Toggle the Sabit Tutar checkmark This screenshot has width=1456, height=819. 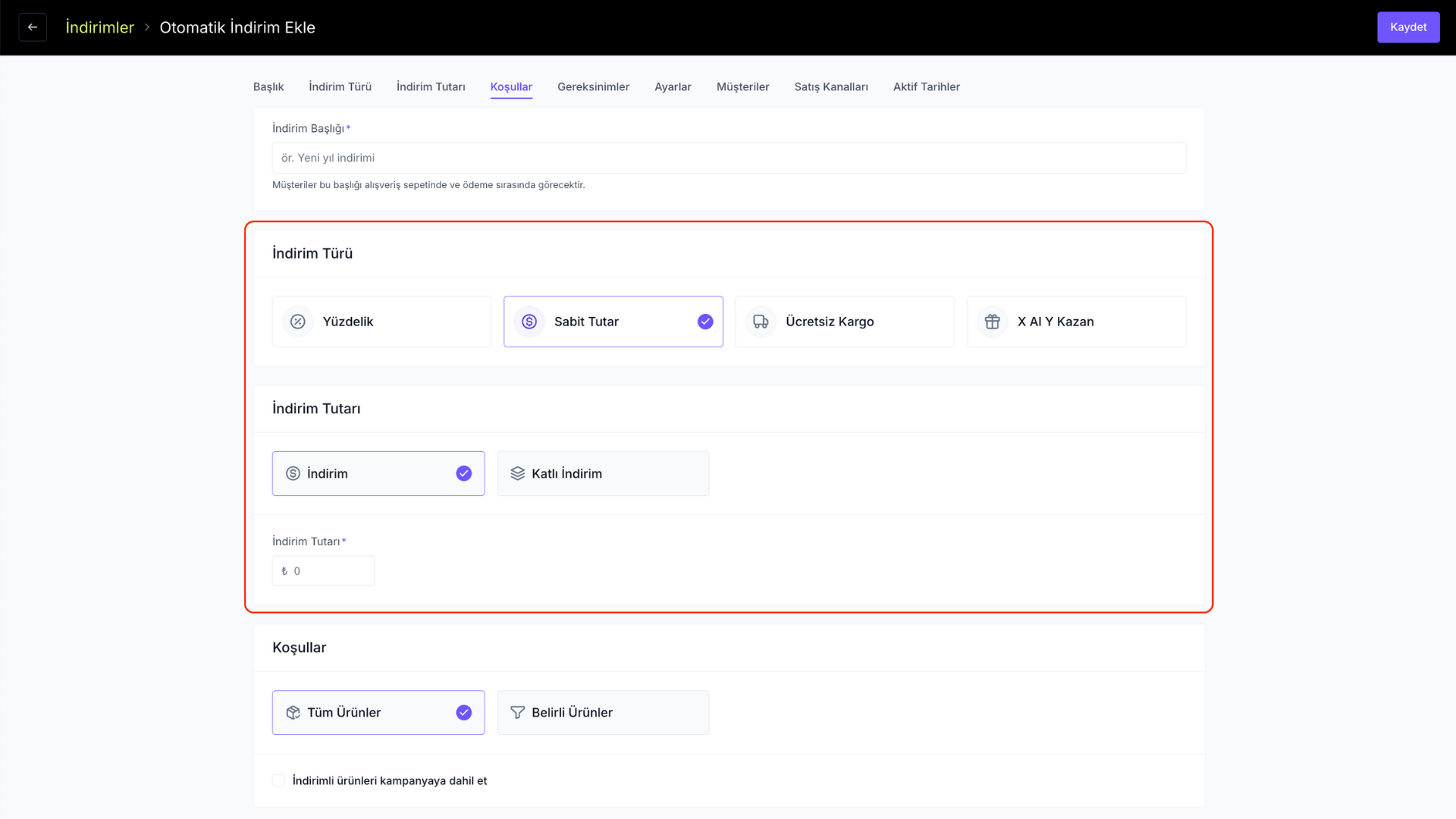pos(705,322)
